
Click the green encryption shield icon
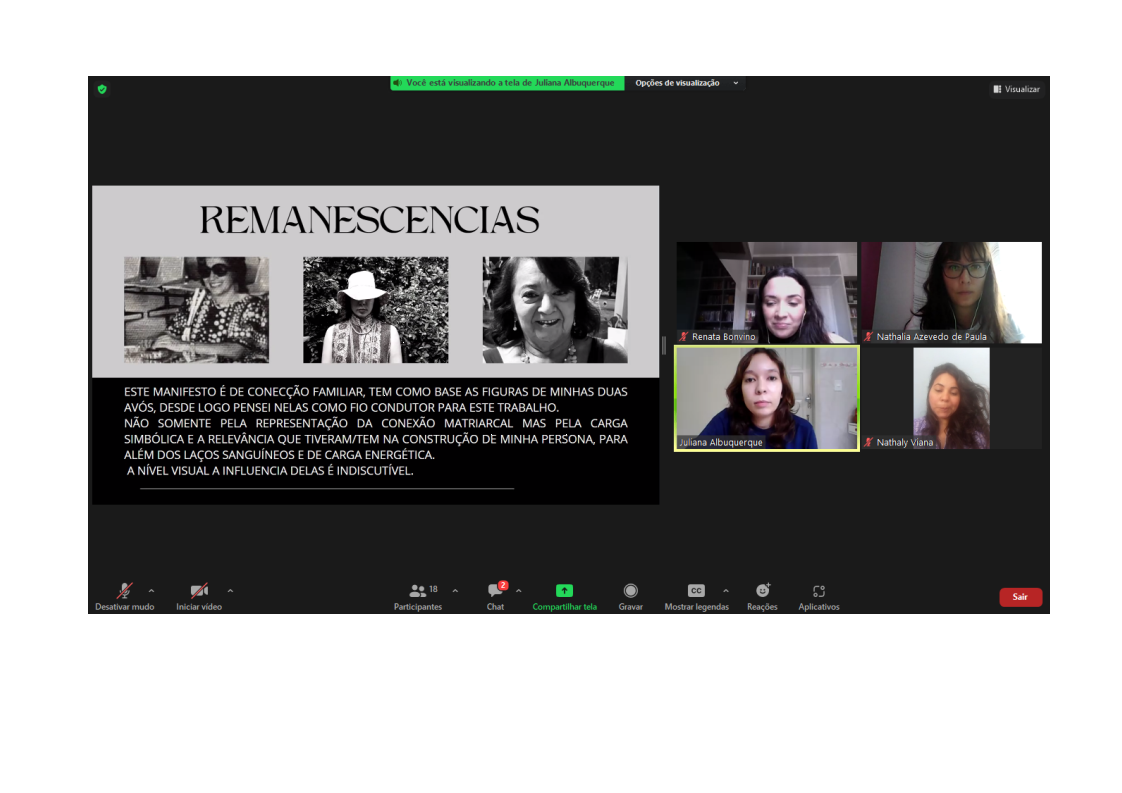(102, 89)
